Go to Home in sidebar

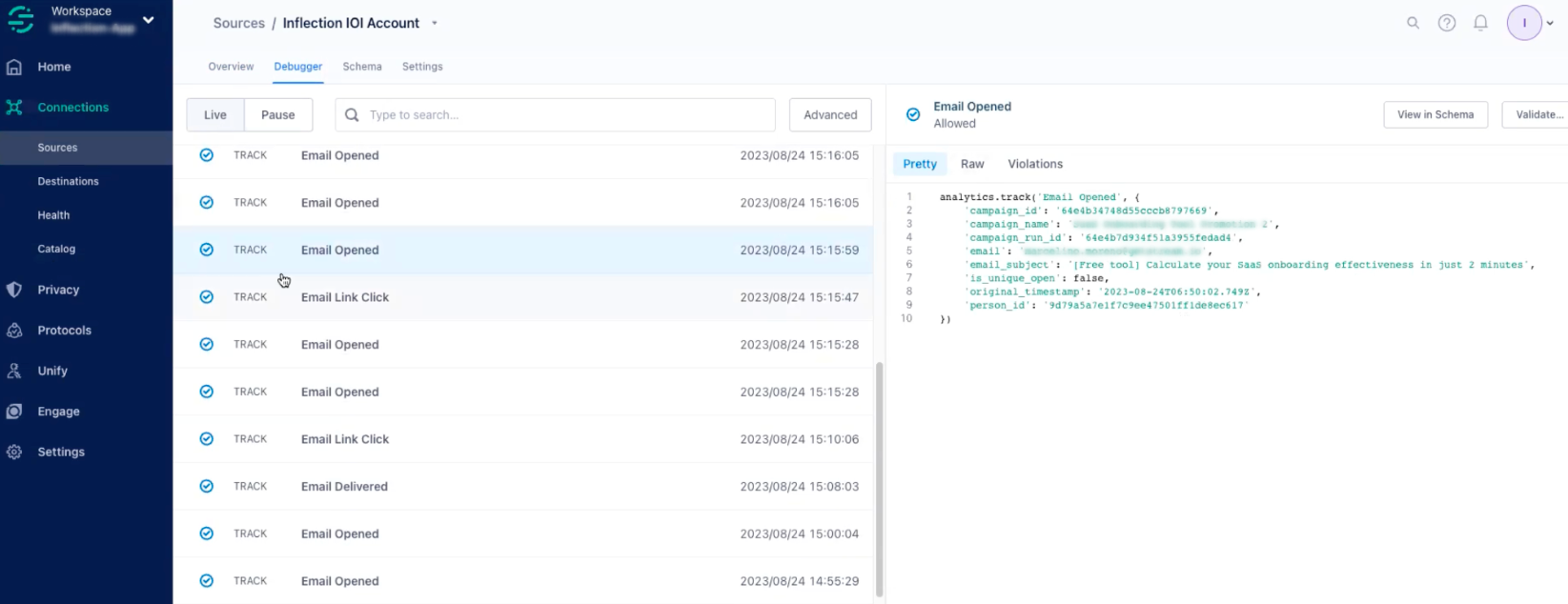tap(54, 67)
